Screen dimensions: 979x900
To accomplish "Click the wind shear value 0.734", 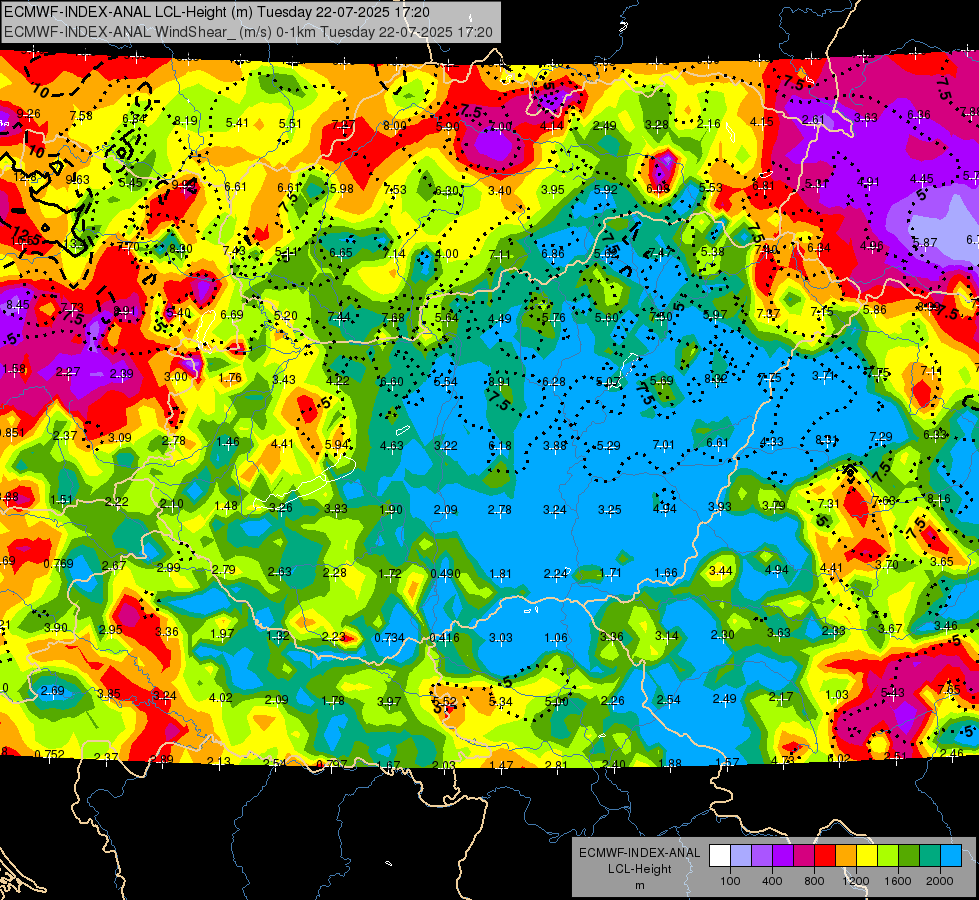I will pyautogui.click(x=389, y=638).
